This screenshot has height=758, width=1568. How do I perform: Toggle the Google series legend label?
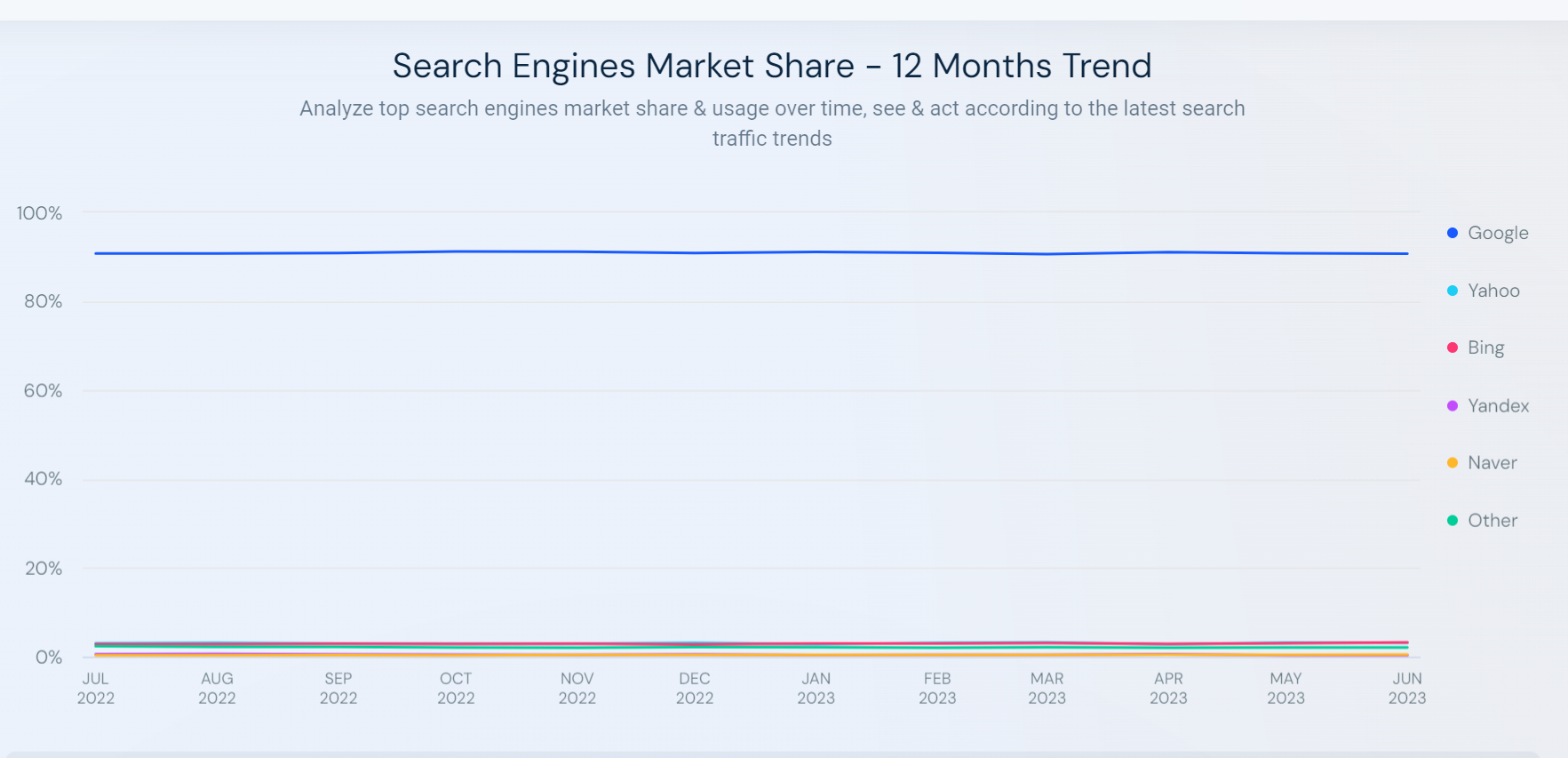(x=1498, y=233)
